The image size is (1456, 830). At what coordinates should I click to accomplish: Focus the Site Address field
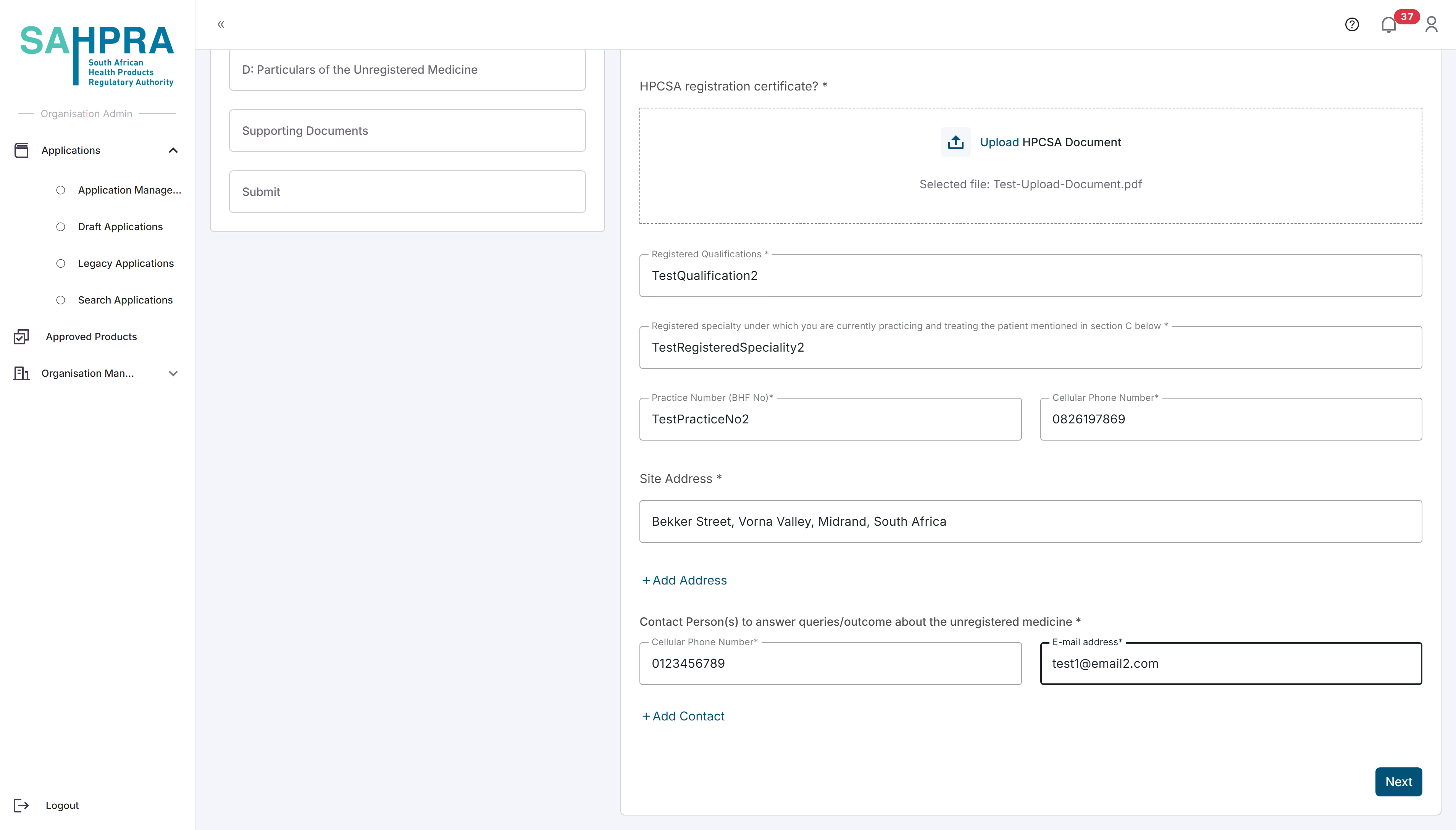click(x=1030, y=522)
